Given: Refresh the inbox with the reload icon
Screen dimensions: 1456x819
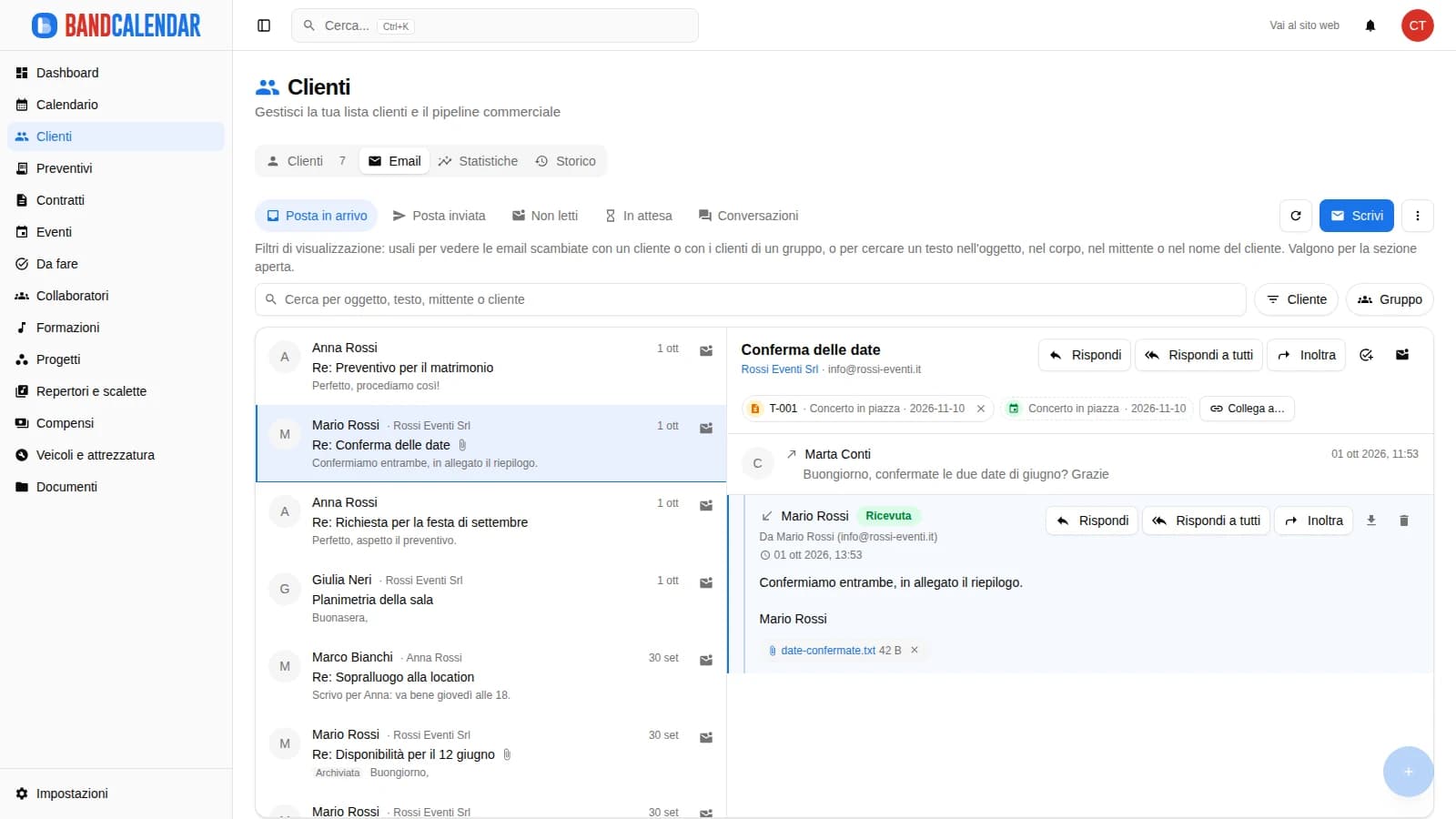Looking at the screenshot, I should tap(1296, 216).
